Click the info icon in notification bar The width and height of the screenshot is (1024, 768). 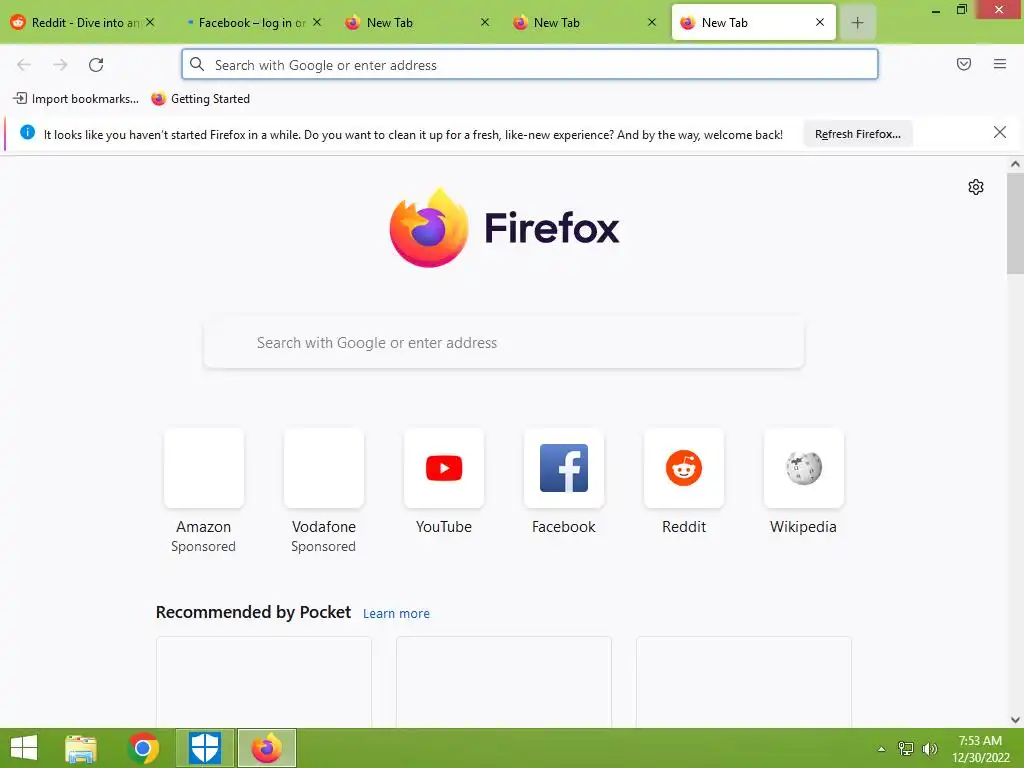27,133
